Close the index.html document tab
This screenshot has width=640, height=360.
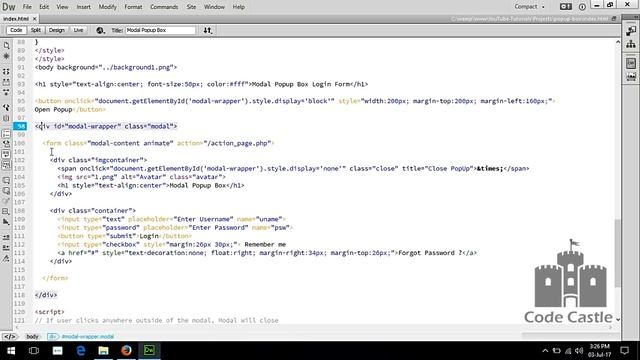pos(35,19)
